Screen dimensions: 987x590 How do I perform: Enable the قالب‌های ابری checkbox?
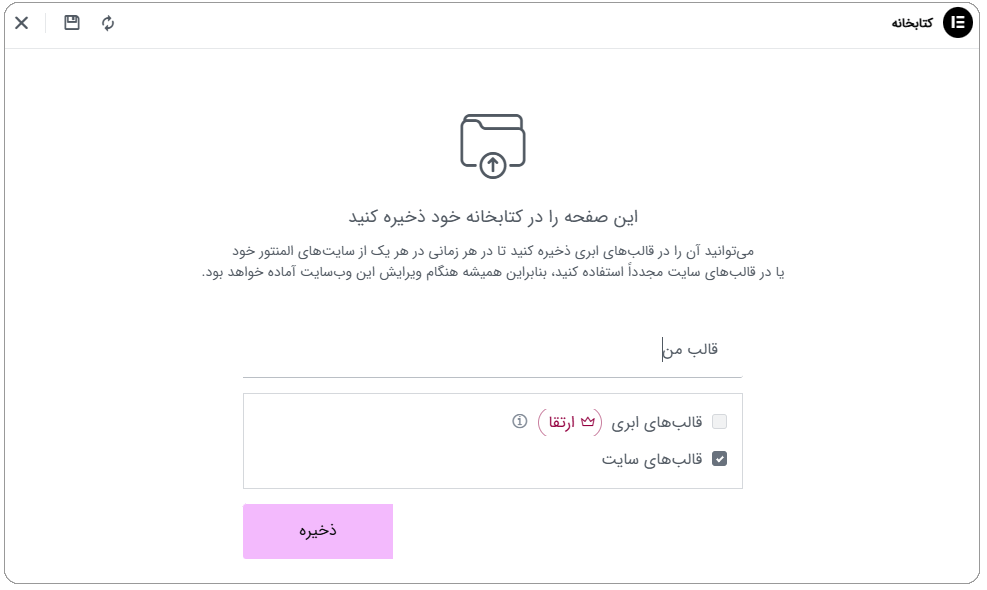tap(720, 421)
